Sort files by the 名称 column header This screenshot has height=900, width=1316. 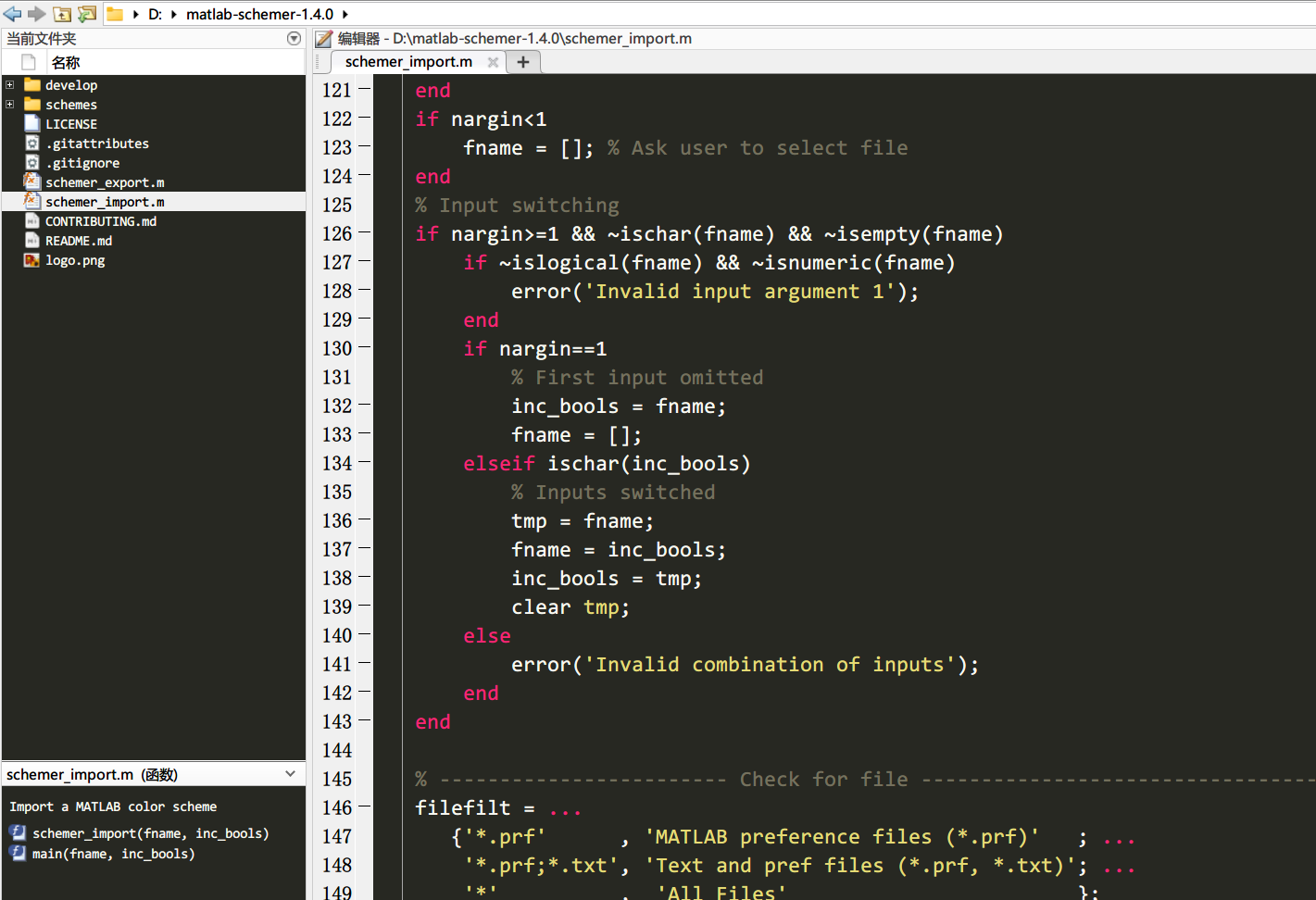[x=66, y=62]
